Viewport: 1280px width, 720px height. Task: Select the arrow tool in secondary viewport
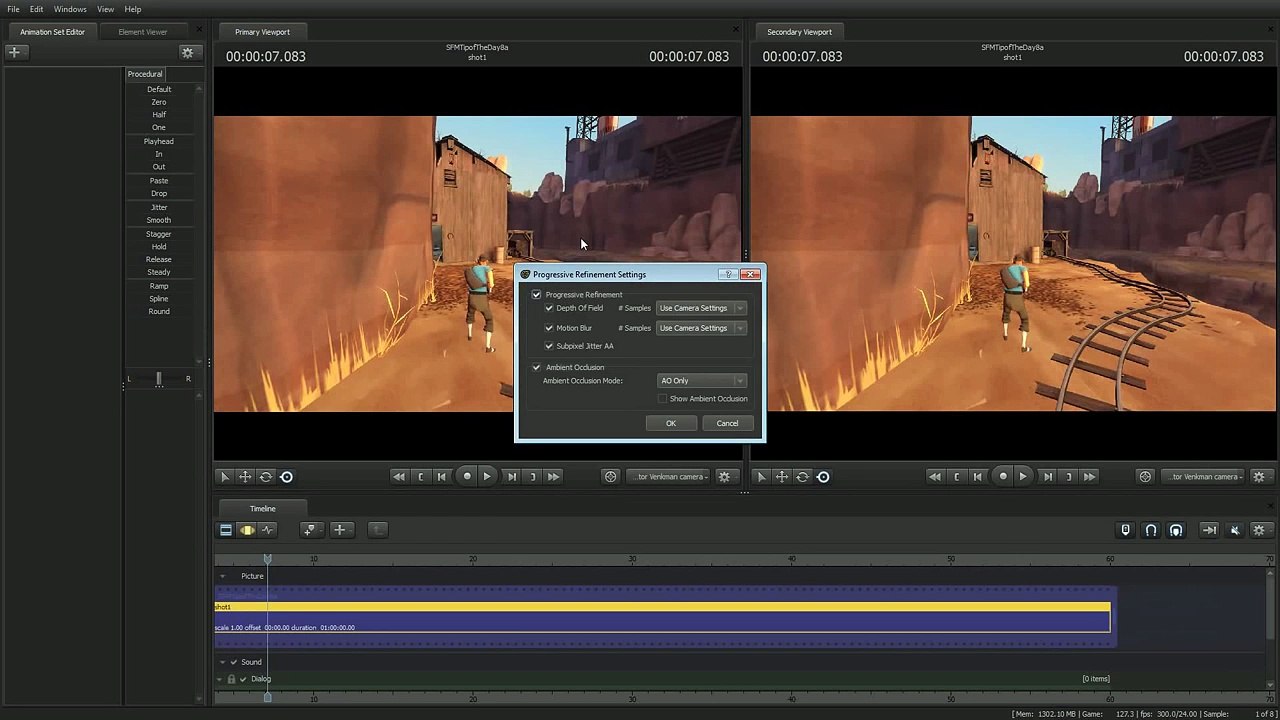tap(761, 477)
